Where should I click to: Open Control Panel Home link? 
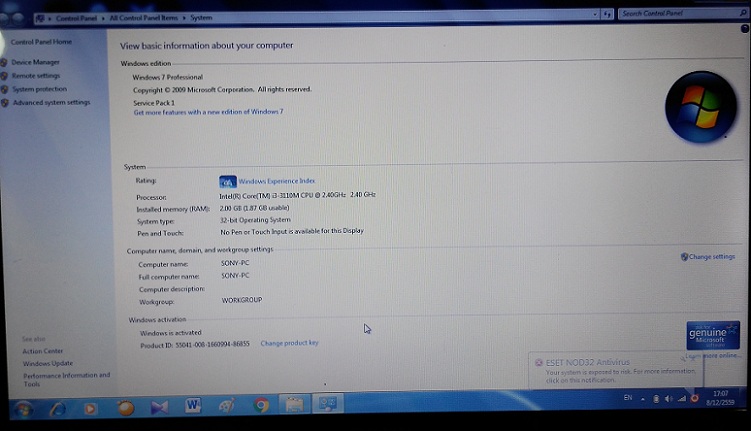[x=41, y=42]
